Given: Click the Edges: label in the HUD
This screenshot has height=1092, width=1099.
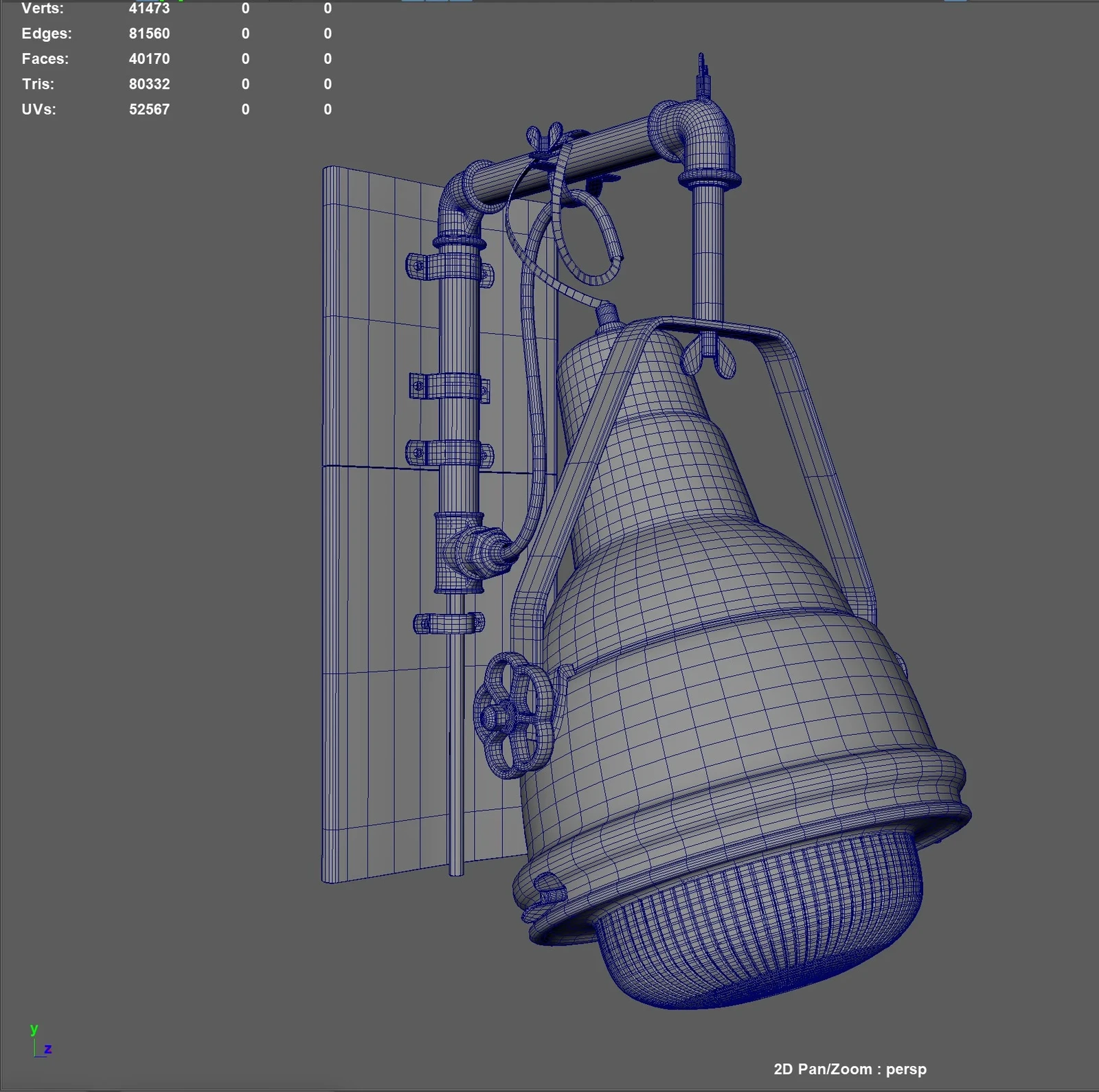Looking at the screenshot, I should (47, 34).
